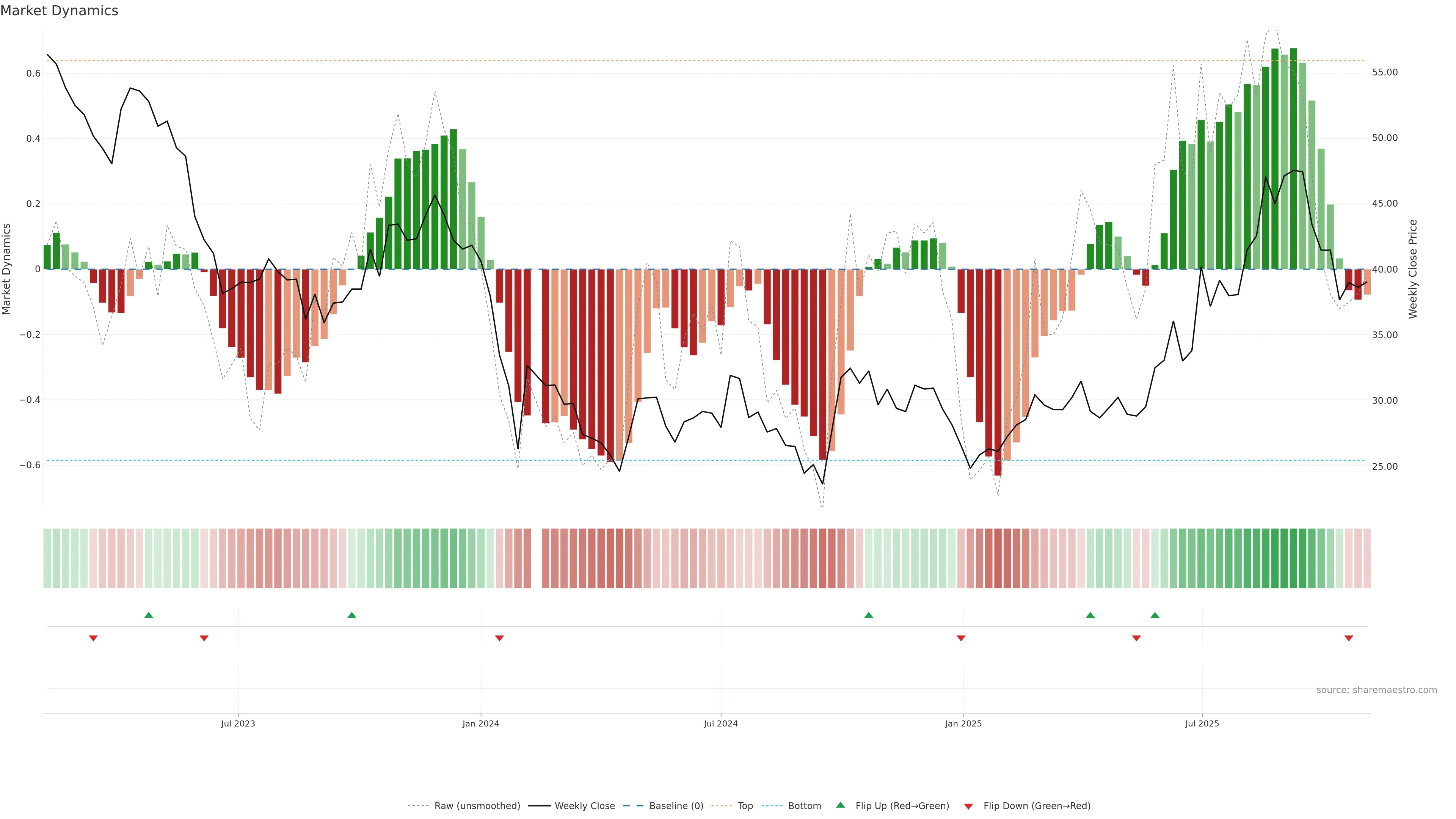Click the Weekly Close Price axis title
Image resolution: width=1456 pixels, height=819 pixels.
tap(1412, 269)
